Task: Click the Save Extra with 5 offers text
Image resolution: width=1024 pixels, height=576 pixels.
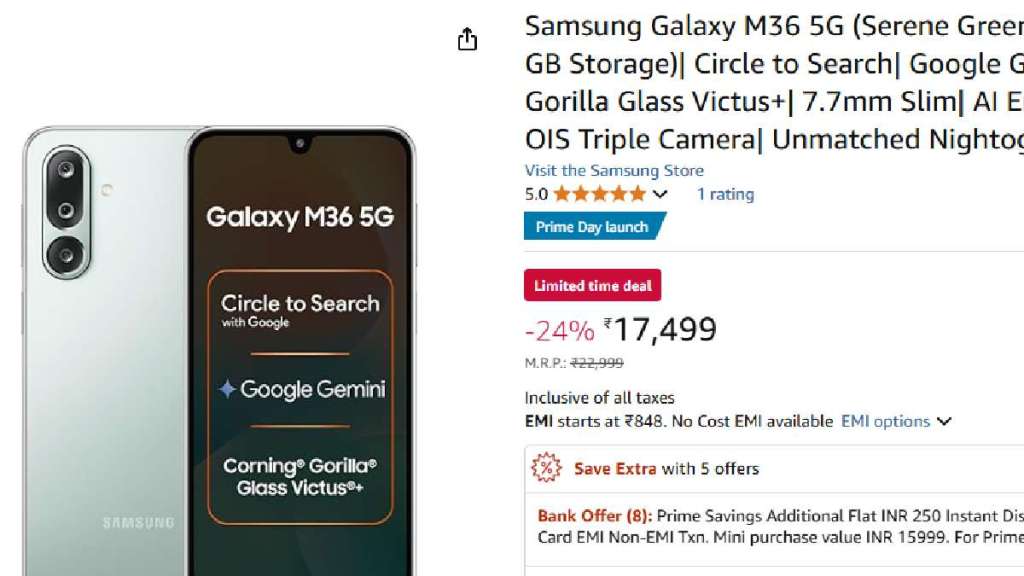Action: coord(666,468)
